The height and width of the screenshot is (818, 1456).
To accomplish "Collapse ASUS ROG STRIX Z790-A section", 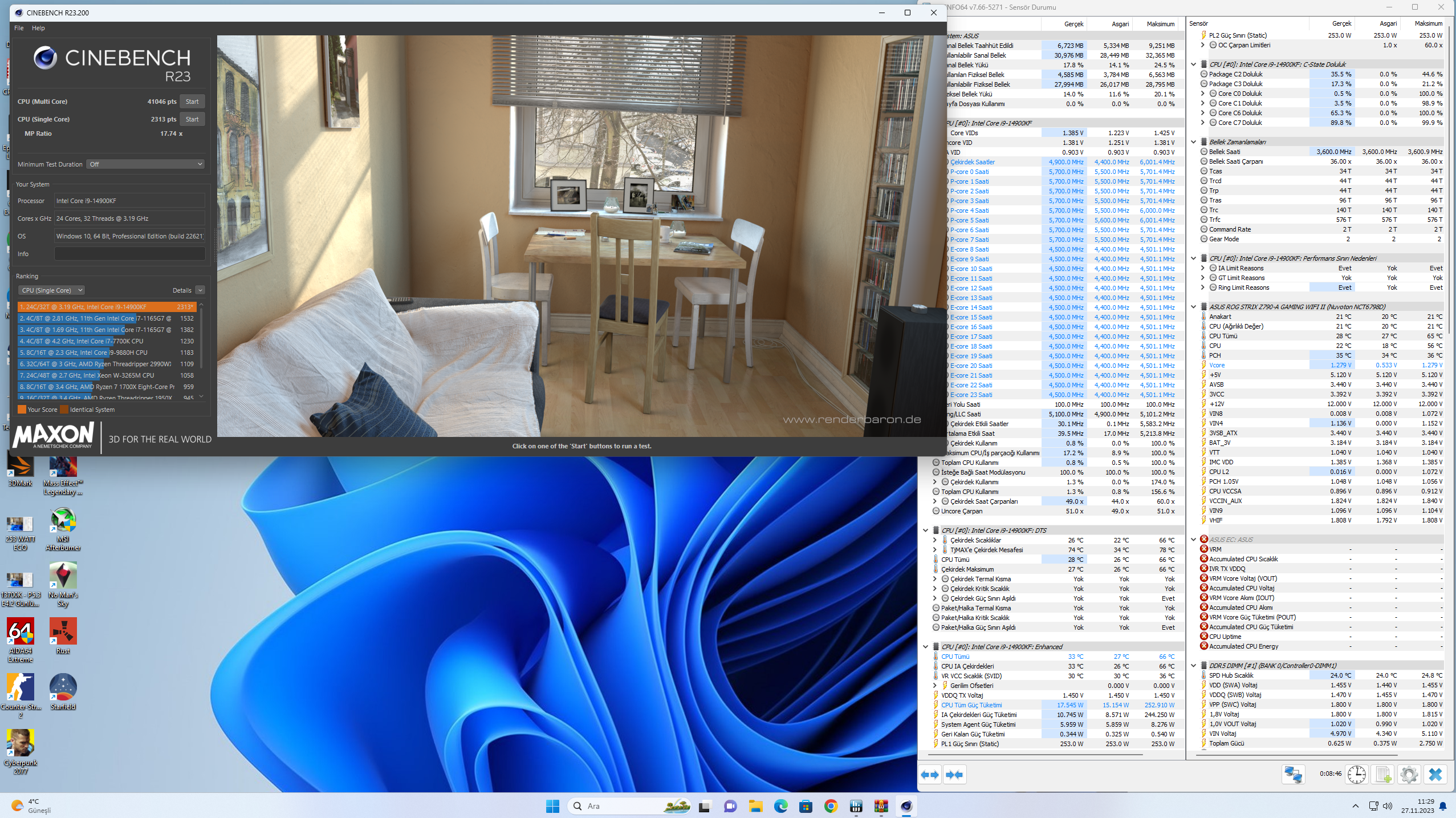I will 1193,307.
